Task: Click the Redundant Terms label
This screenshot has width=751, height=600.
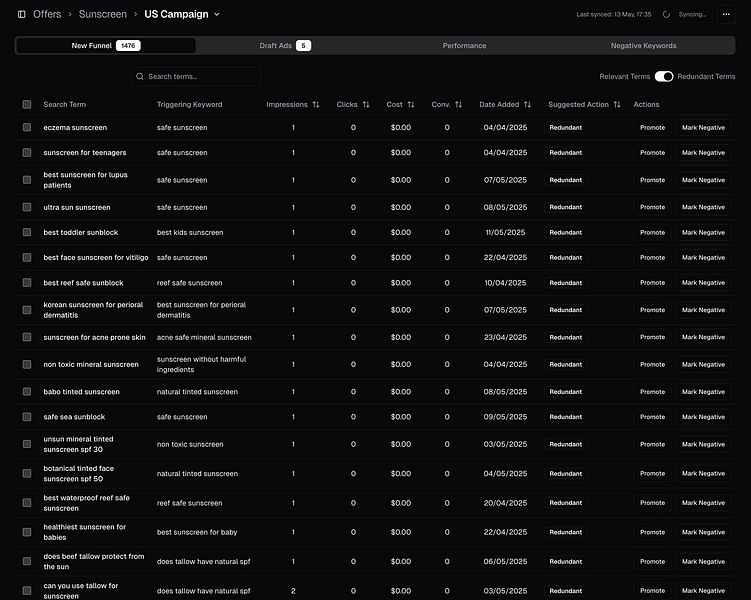Action: click(x=706, y=77)
